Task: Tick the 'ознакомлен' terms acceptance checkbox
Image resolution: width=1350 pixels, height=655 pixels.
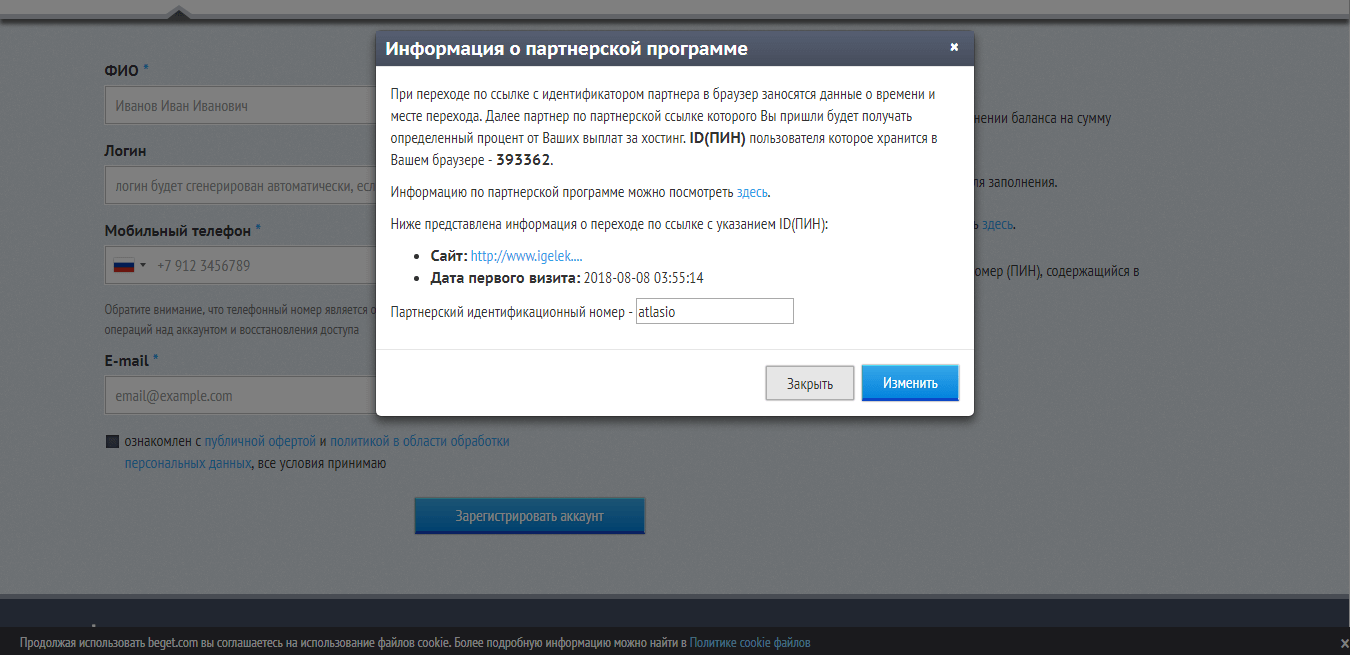Action: tap(112, 441)
